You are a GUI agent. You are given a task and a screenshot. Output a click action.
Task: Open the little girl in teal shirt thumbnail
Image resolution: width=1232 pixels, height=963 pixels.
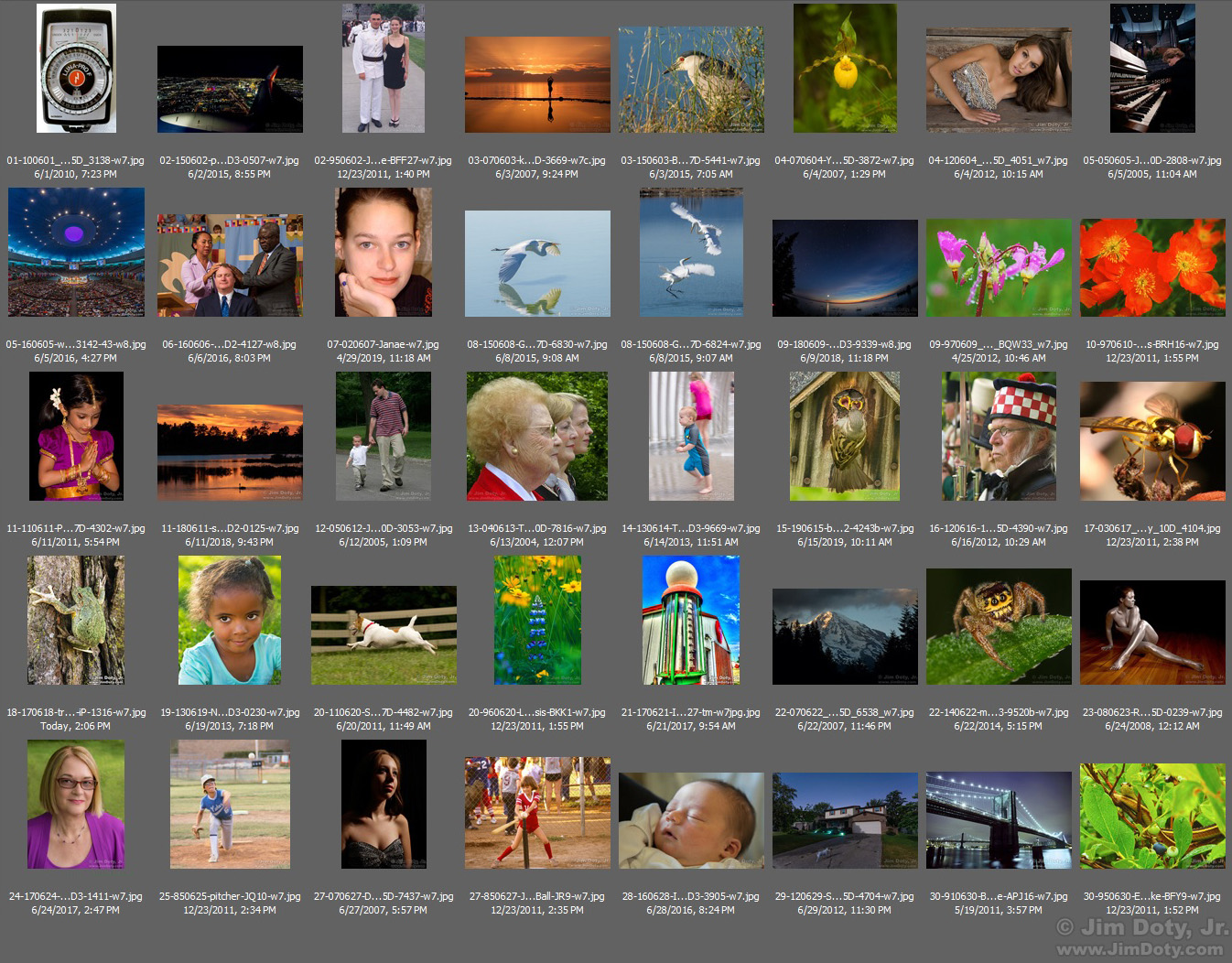pyautogui.click(x=230, y=620)
